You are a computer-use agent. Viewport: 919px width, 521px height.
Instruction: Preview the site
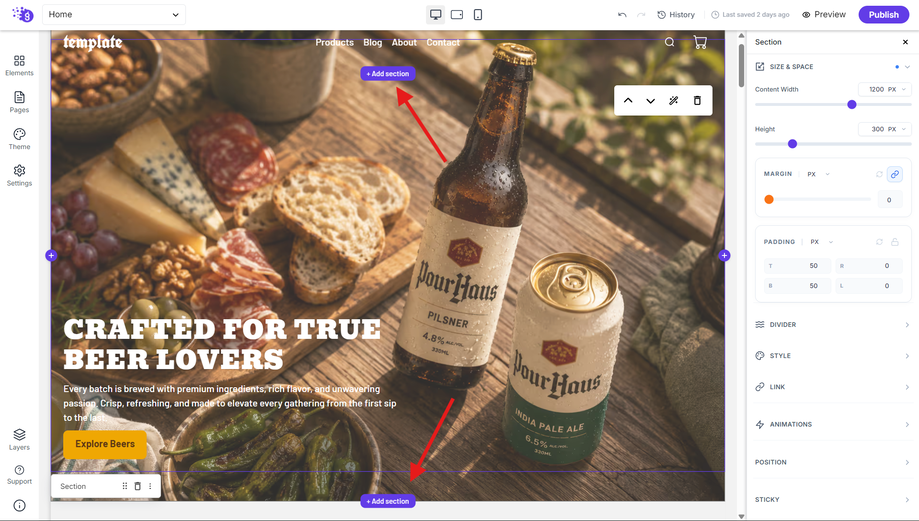pyautogui.click(x=823, y=15)
